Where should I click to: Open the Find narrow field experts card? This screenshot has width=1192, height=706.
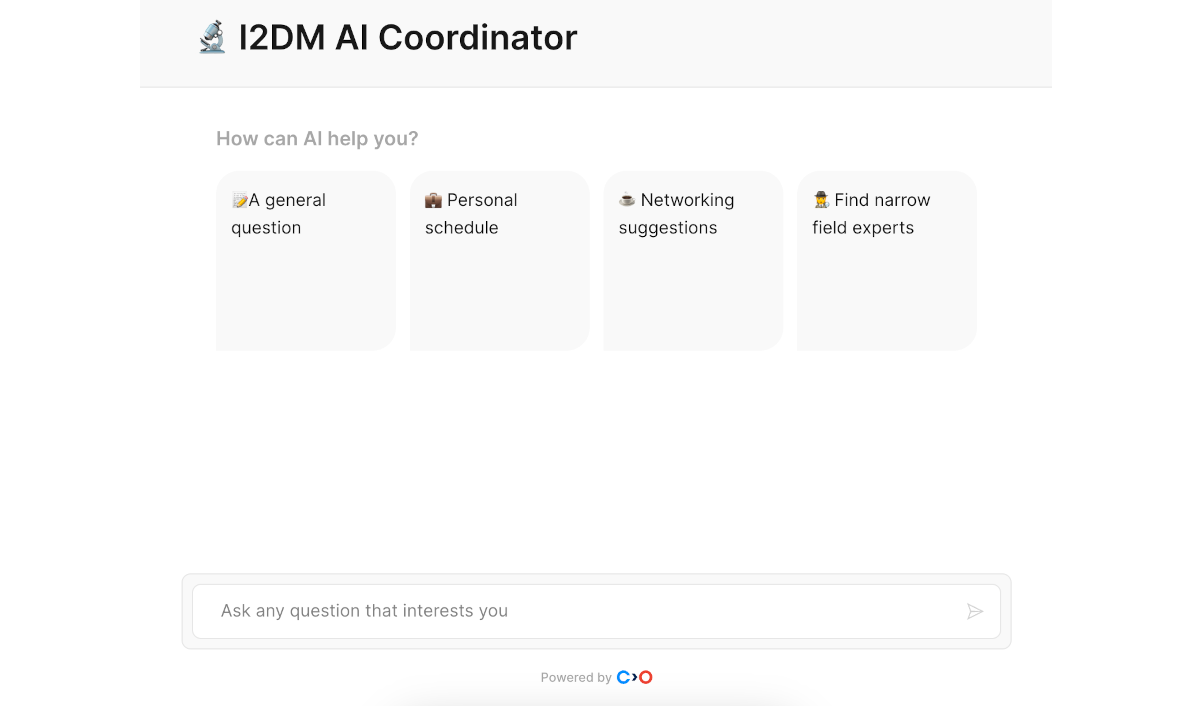886,260
